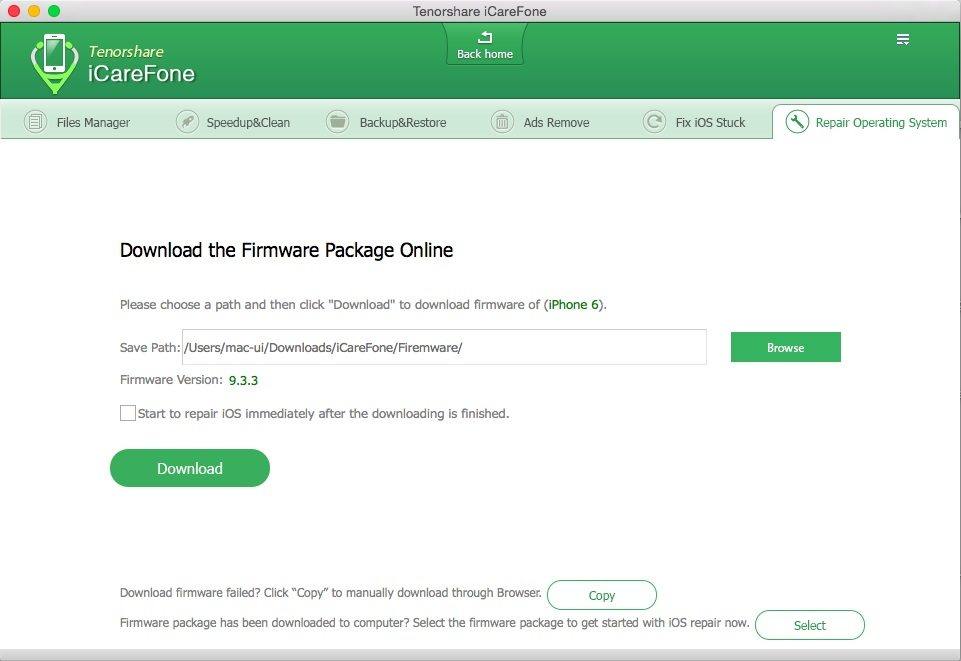Click the Speedup&Clean rocket icon
This screenshot has height=661, width=961.
[187, 121]
